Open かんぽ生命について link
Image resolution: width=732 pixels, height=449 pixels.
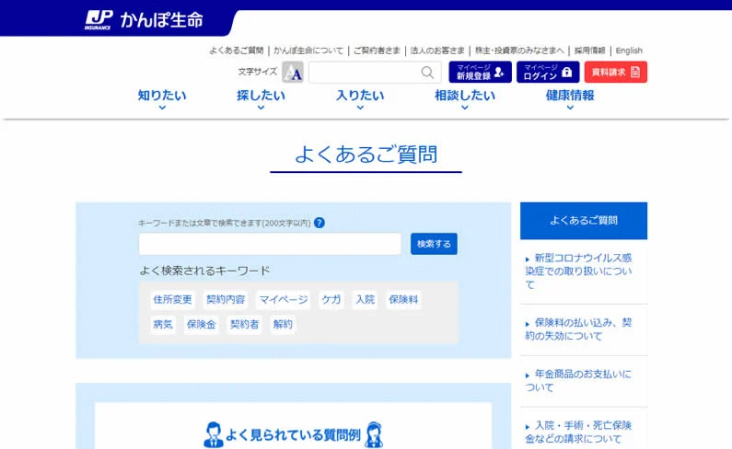[308, 50]
